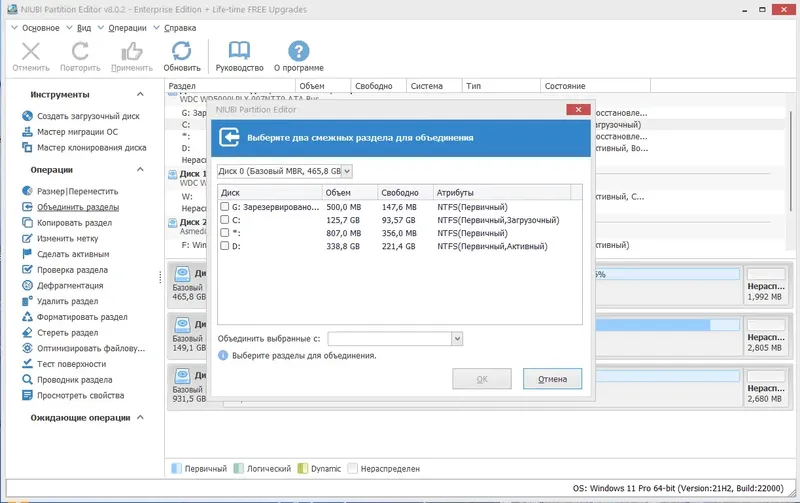
Task: Click the Тест поверхности icon
Action: (27, 364)
